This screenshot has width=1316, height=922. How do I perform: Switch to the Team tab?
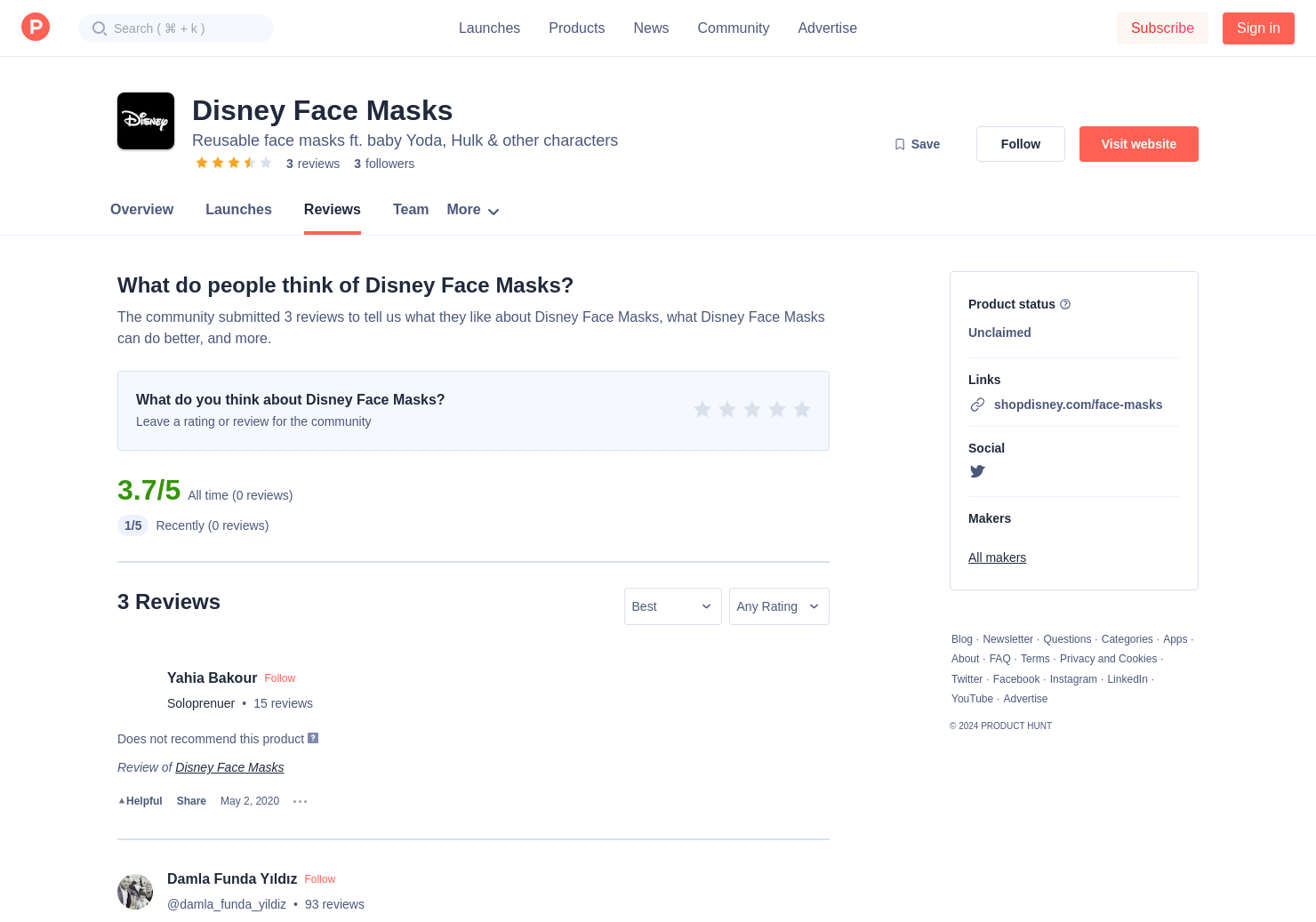coord(411,210)
